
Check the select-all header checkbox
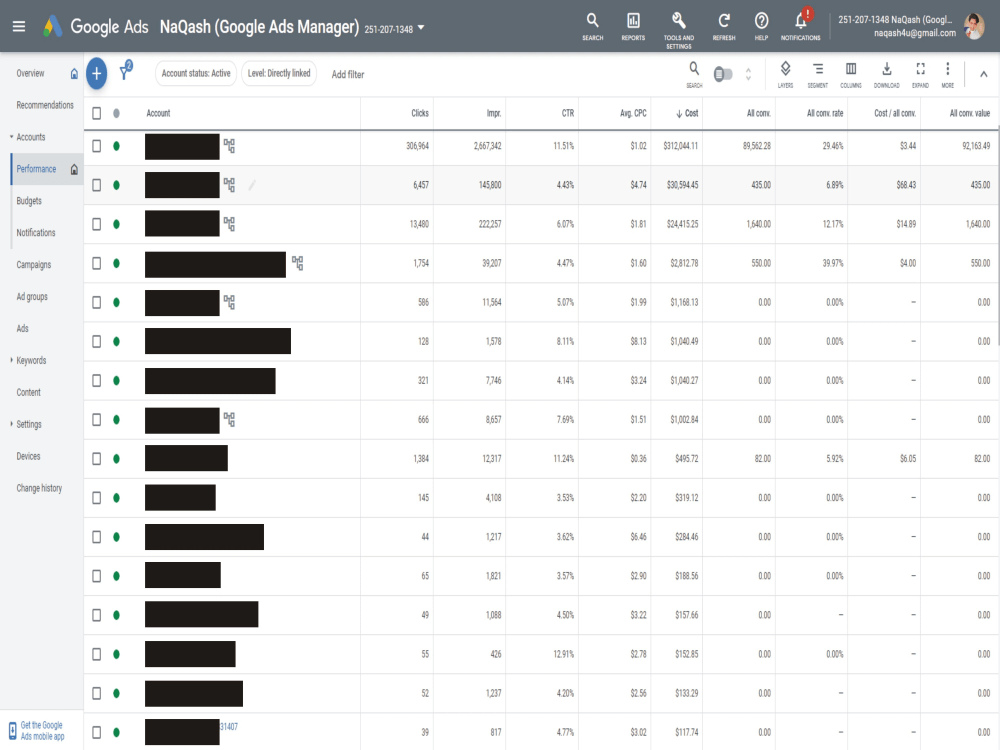coord(96,114)
